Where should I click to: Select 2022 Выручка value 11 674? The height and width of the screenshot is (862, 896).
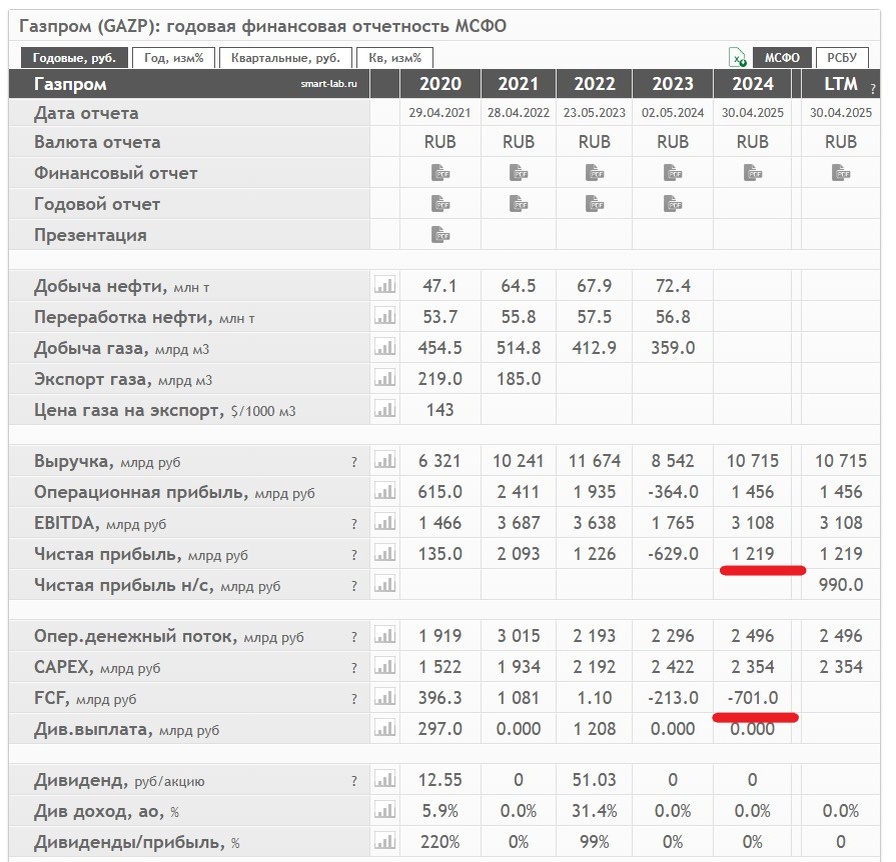[594, 461]
